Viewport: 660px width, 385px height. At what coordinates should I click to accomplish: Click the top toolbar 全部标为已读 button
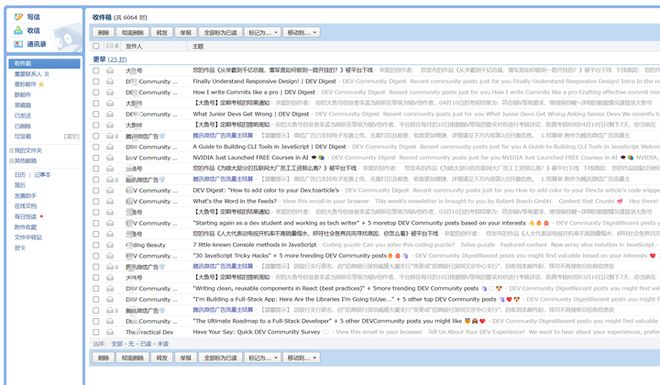(220, 32)
